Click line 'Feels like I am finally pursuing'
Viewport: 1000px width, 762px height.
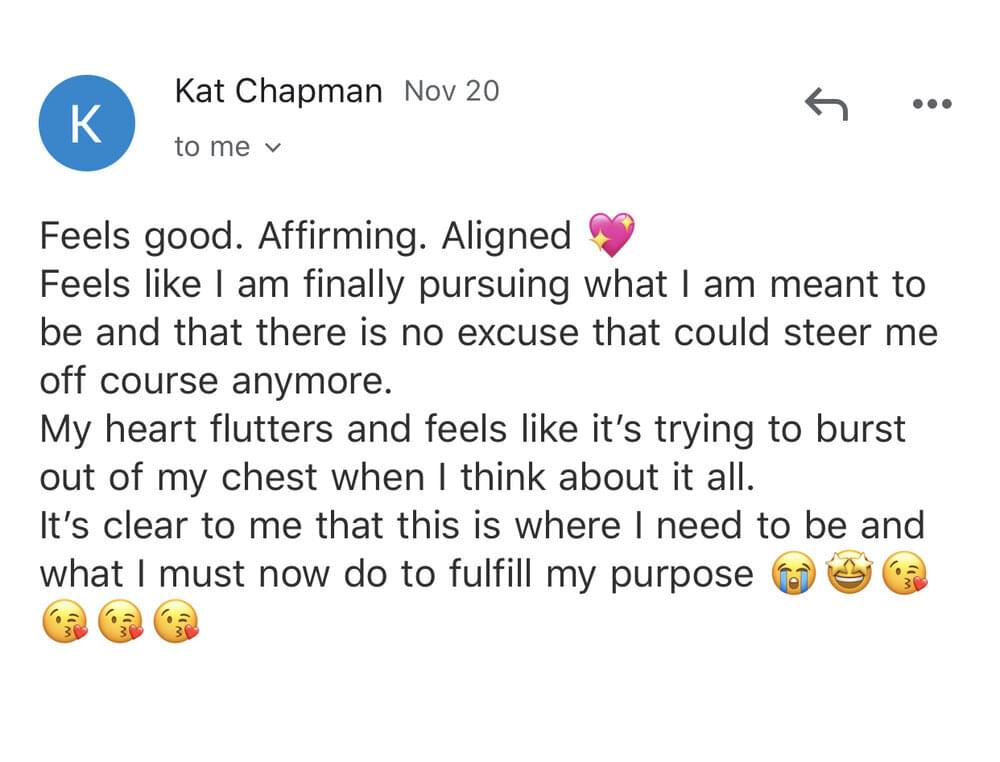pyautogui.click(x=483, y=285)
